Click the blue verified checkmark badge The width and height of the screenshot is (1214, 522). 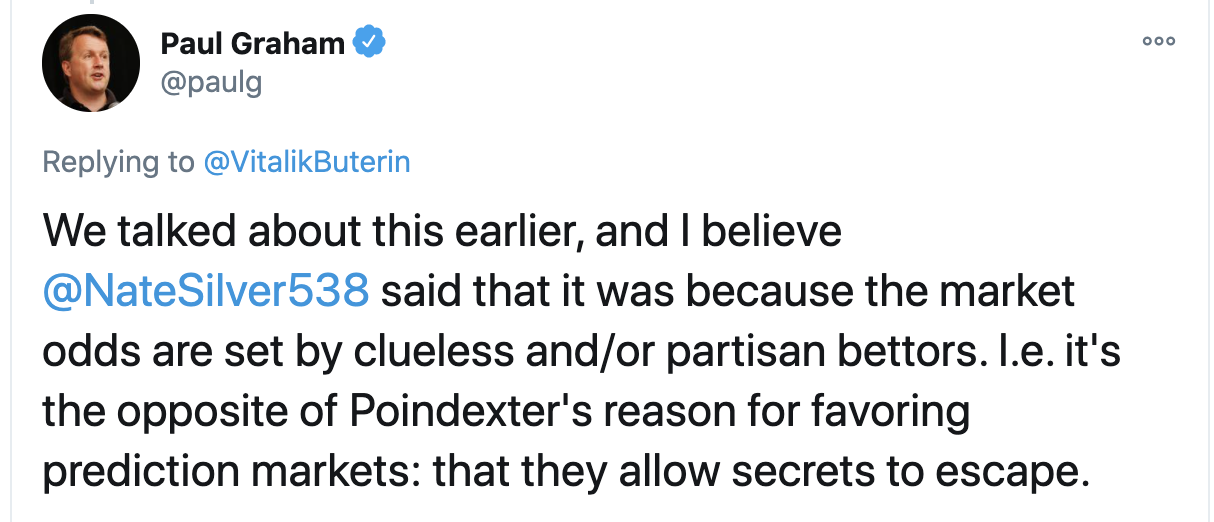371,43
